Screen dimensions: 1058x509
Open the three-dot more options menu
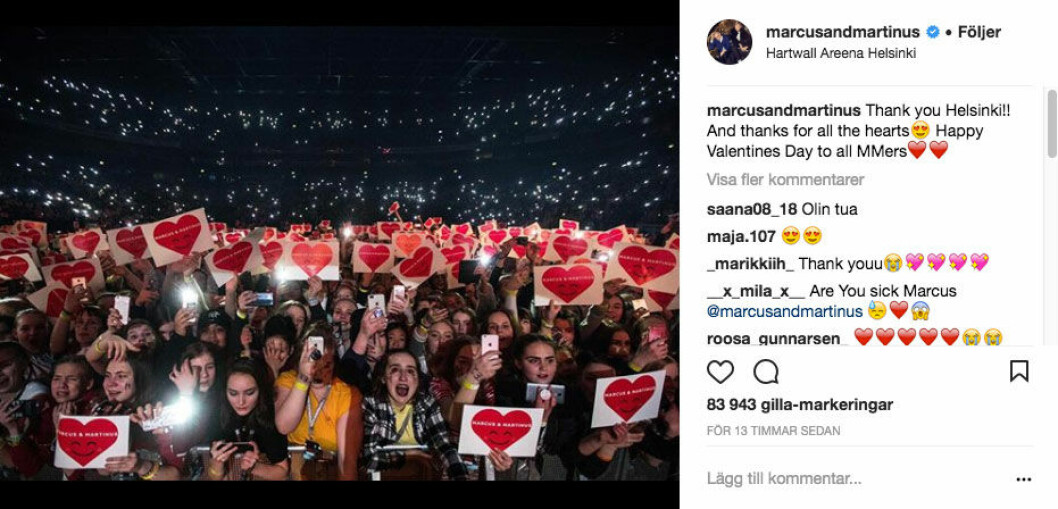[1024, 479]
